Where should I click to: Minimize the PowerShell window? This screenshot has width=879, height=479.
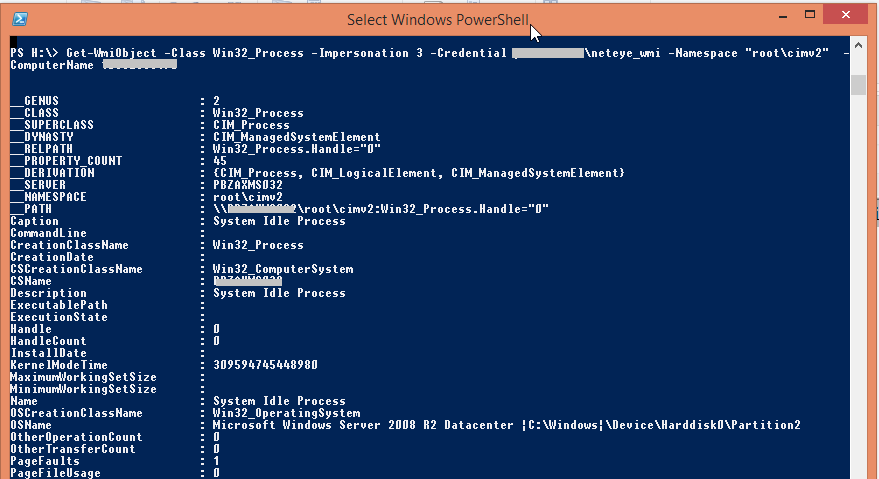click(x=783, y=17)
